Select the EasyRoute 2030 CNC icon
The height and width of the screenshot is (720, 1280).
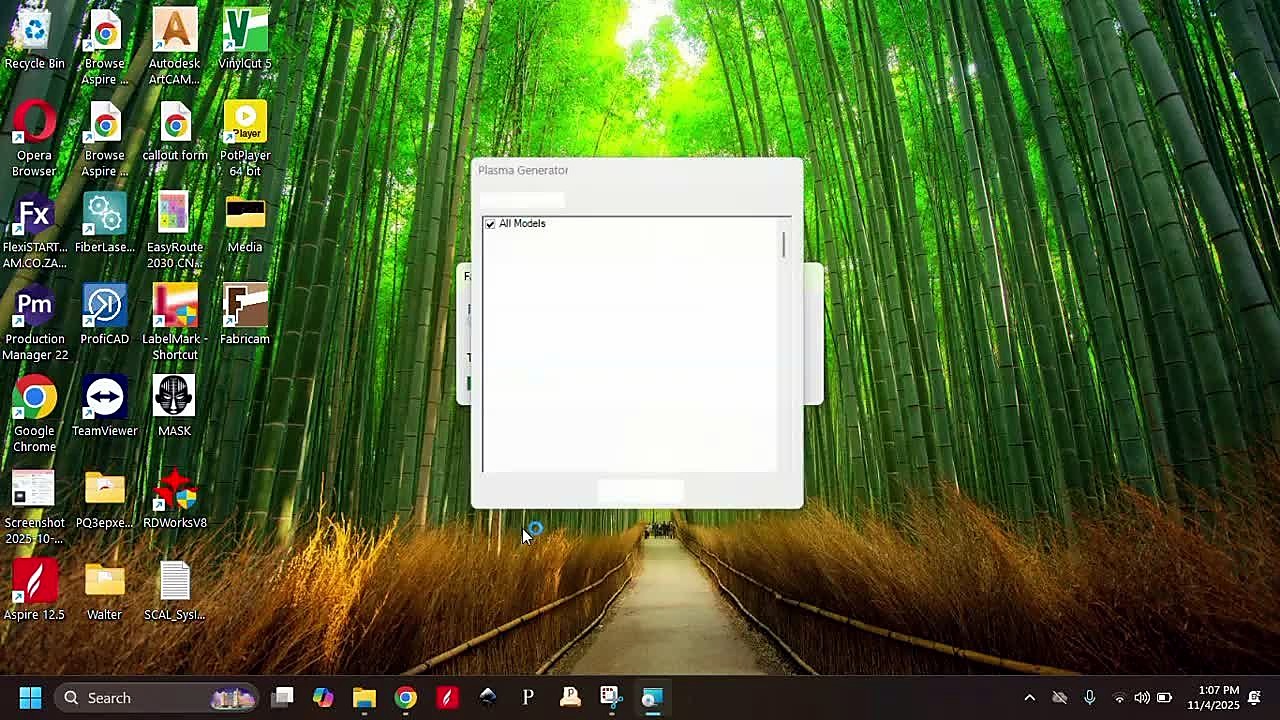174,231
